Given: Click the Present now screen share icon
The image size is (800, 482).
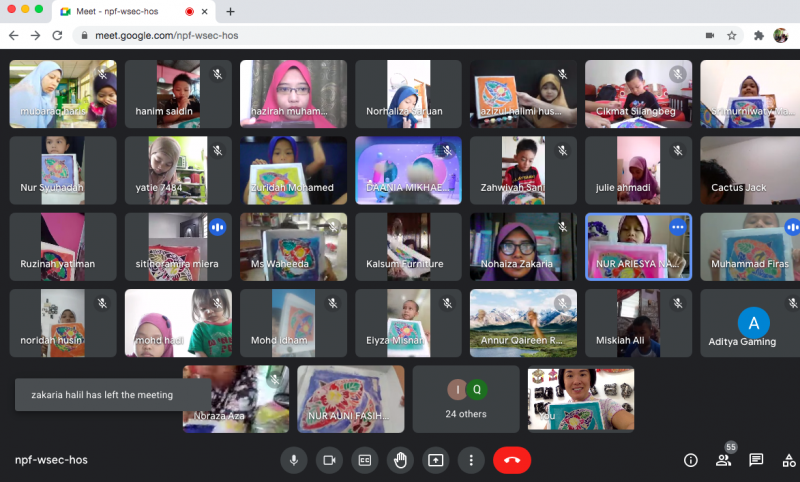Looking at the screenshot, I should pyautogui.click(x=436, y=460).
